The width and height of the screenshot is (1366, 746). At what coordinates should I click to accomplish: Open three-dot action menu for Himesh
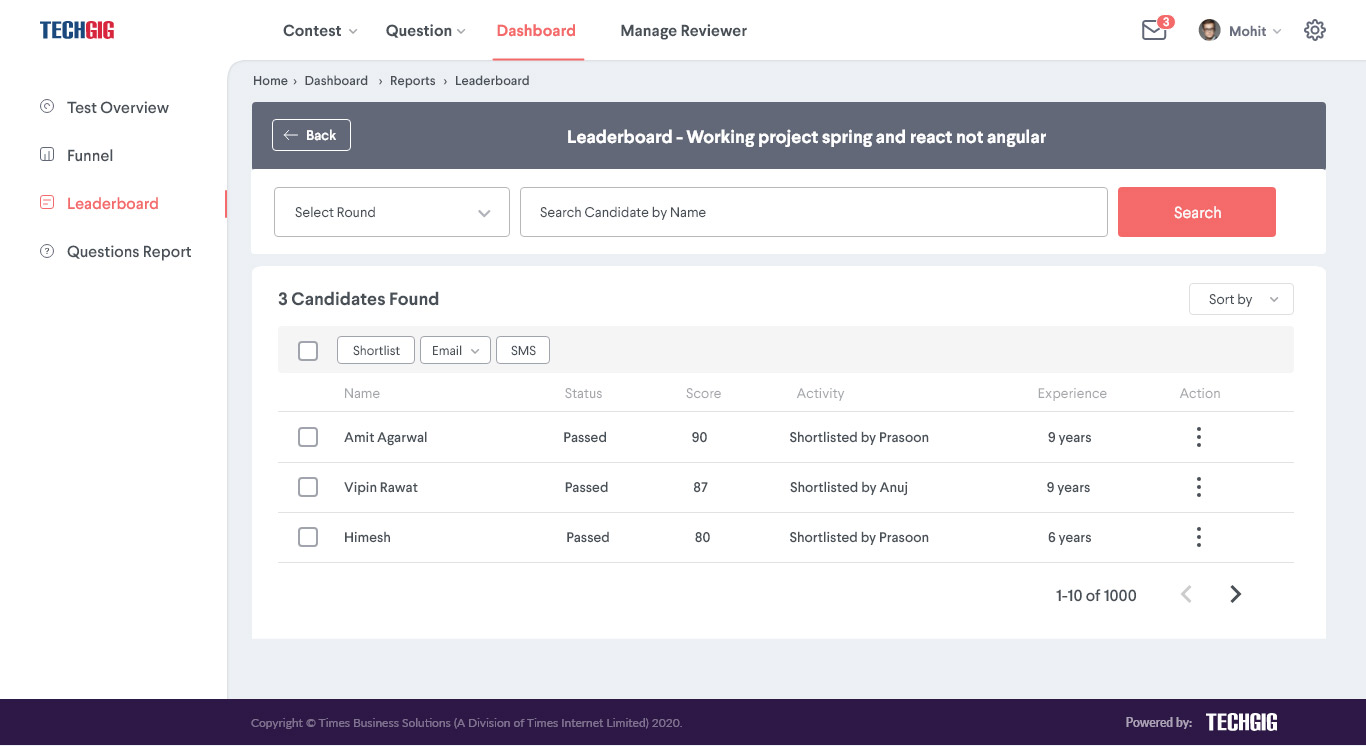click(1198, 537)
